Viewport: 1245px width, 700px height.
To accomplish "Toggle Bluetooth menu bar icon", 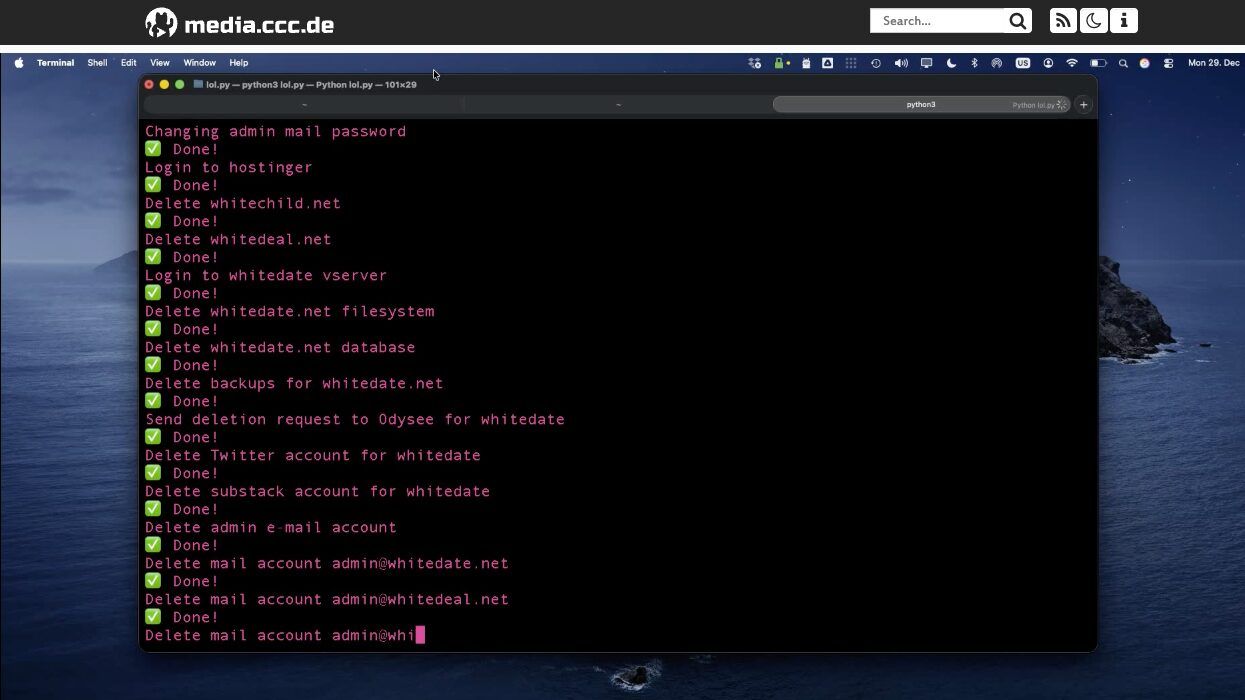I will [974, 63].
